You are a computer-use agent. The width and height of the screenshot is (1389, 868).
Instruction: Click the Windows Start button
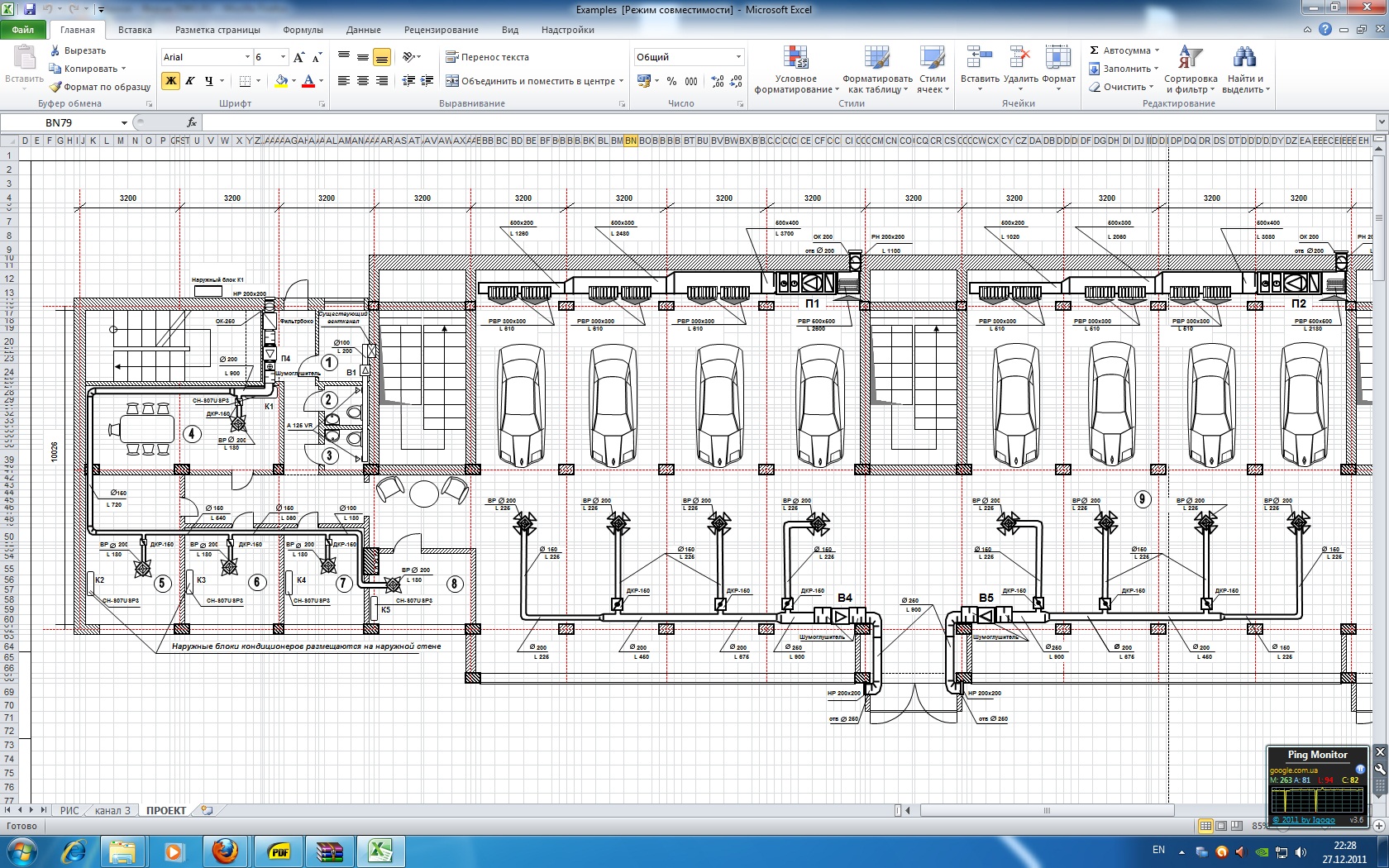click(x=21, y=851)
